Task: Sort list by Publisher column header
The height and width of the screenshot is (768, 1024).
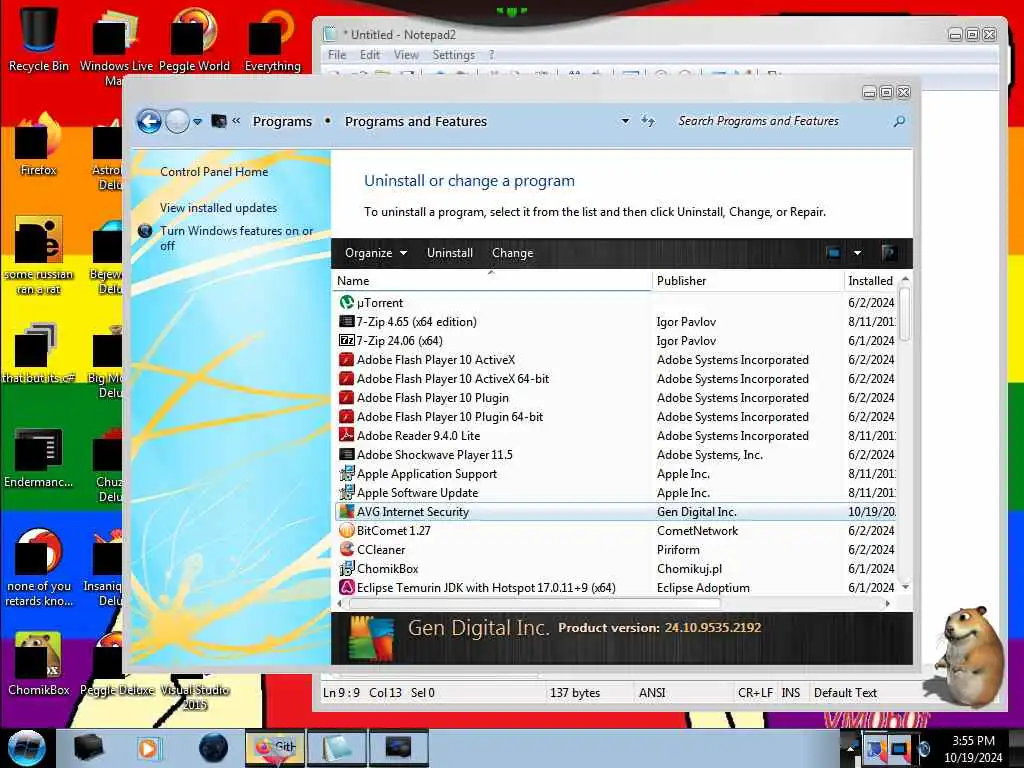Action: pos(748,281)
